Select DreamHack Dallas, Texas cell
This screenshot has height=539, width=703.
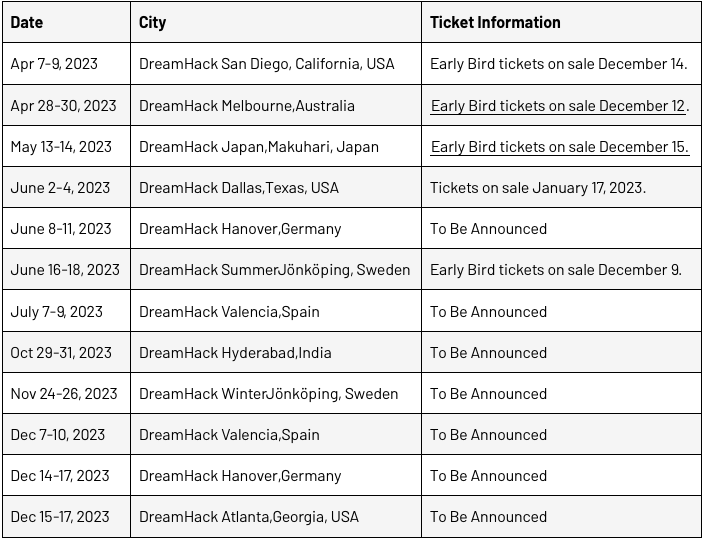(x=276, y=187)
